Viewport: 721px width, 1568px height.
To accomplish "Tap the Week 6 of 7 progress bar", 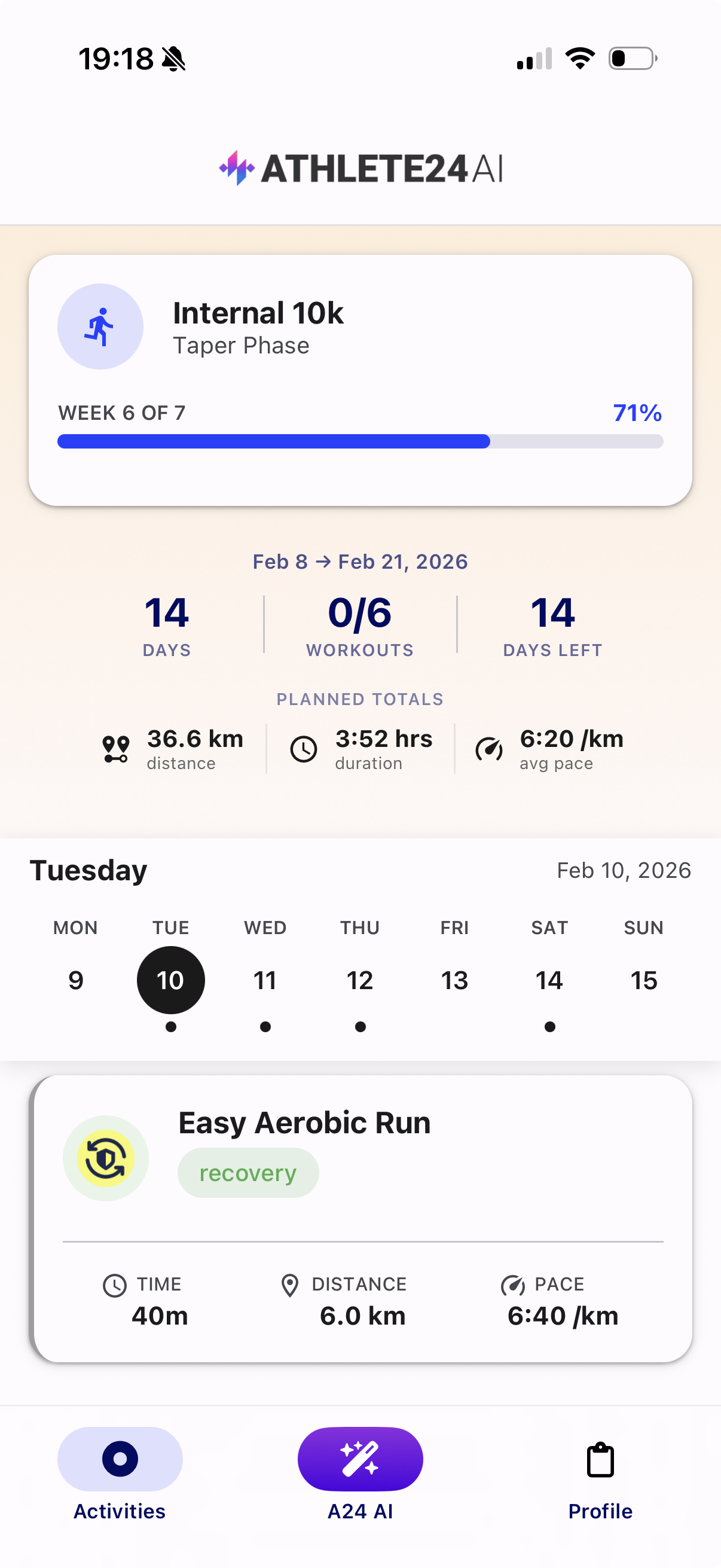I will 360,441.
